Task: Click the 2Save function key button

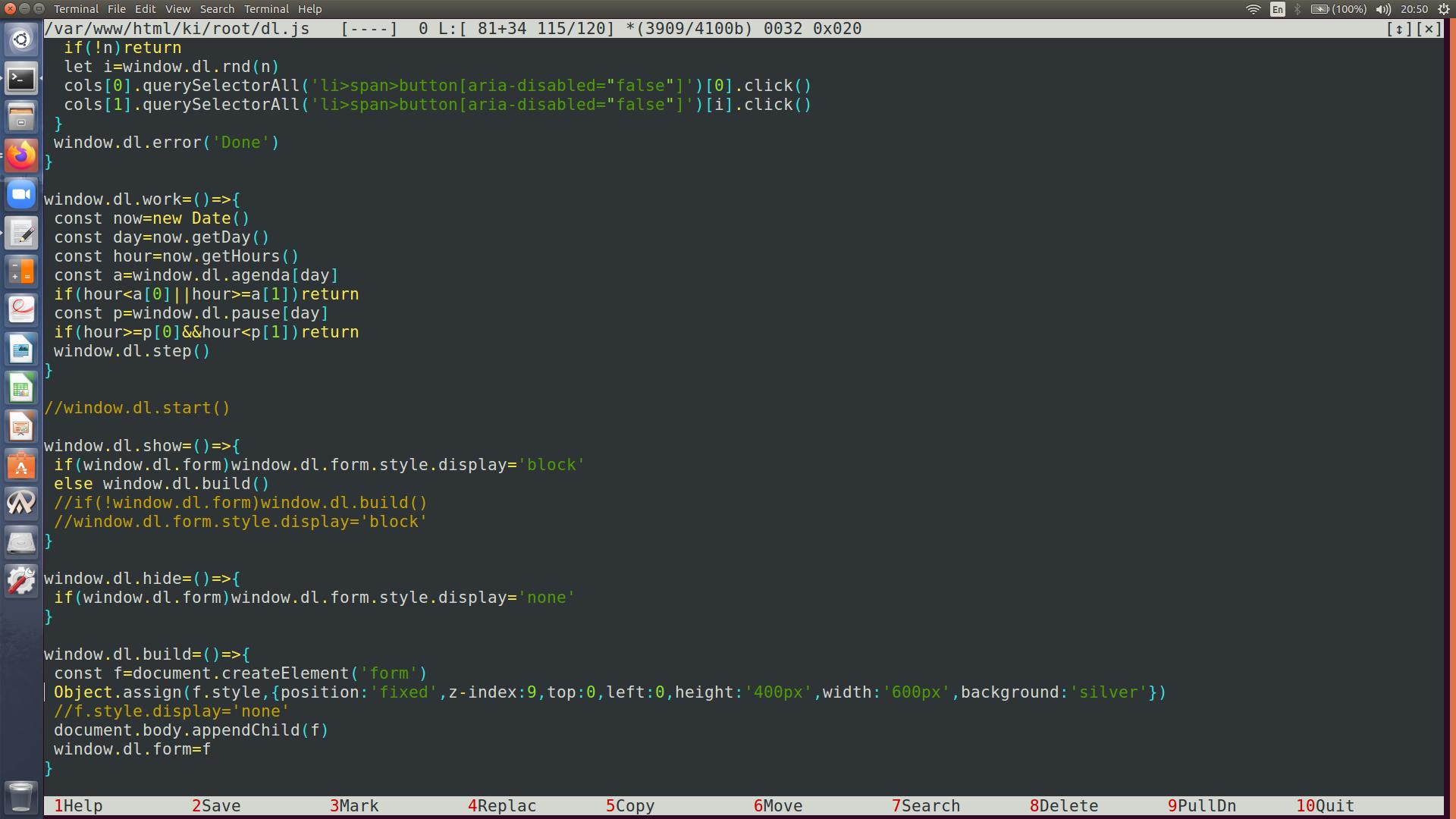Action: click(x=216, y=805)
